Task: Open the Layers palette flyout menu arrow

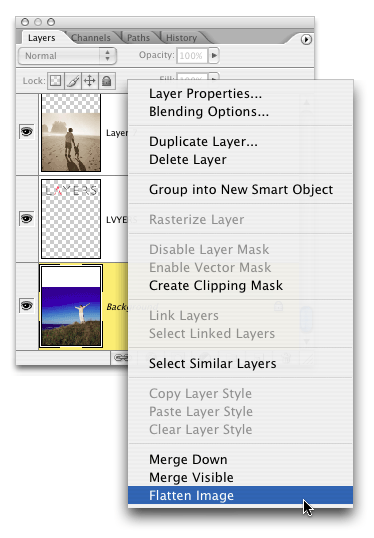Action: 306,39
